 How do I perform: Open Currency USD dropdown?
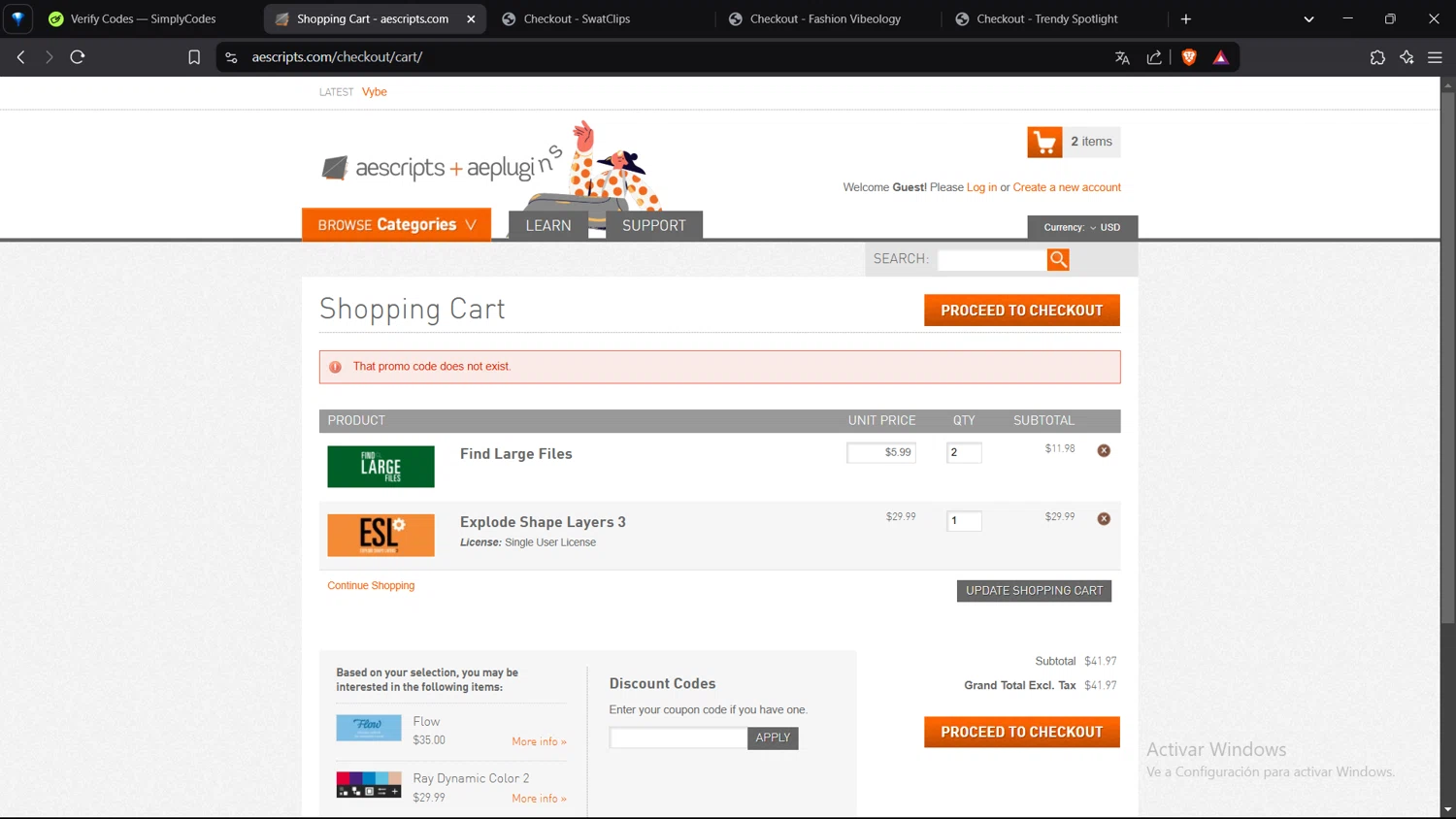(x=1082, y=227)
